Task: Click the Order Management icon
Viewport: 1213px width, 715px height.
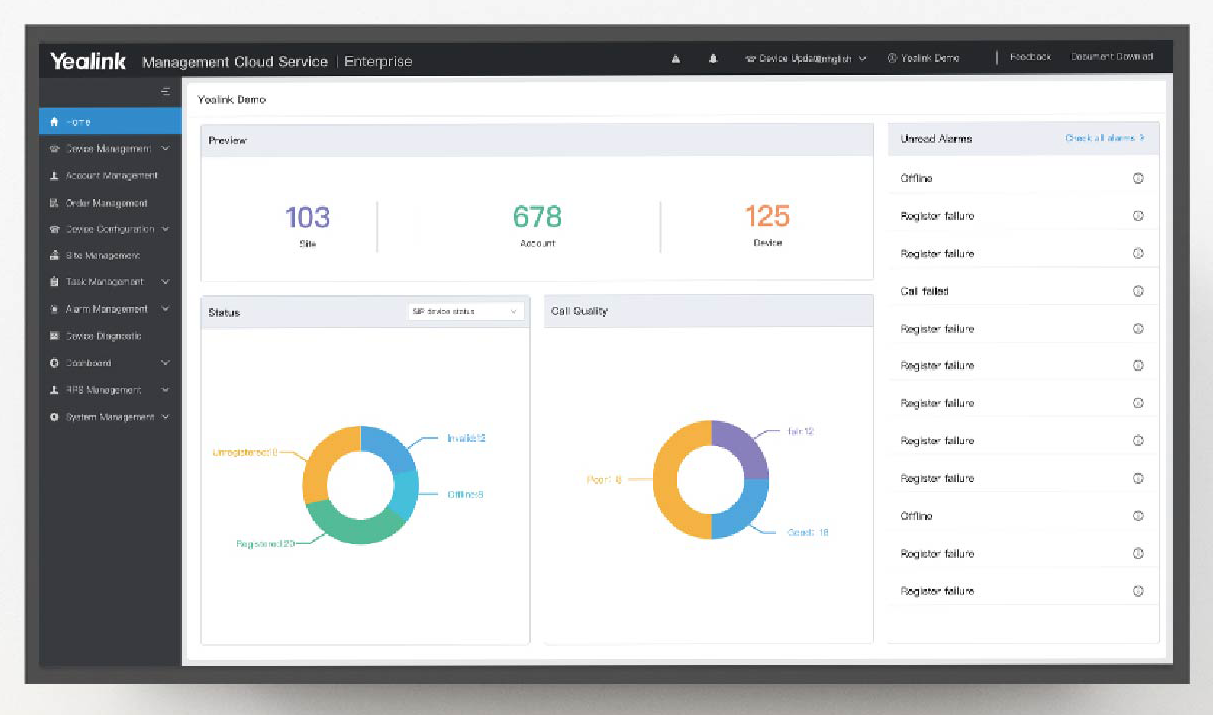Action: click(55, 202)
